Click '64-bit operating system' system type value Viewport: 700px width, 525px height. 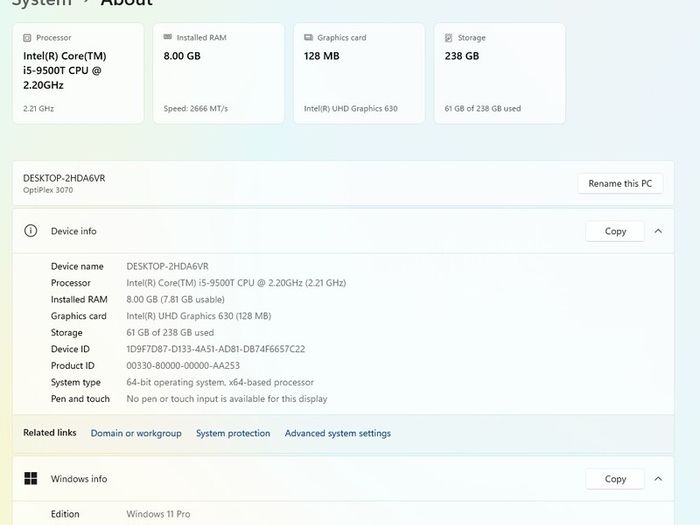[220, 382]
